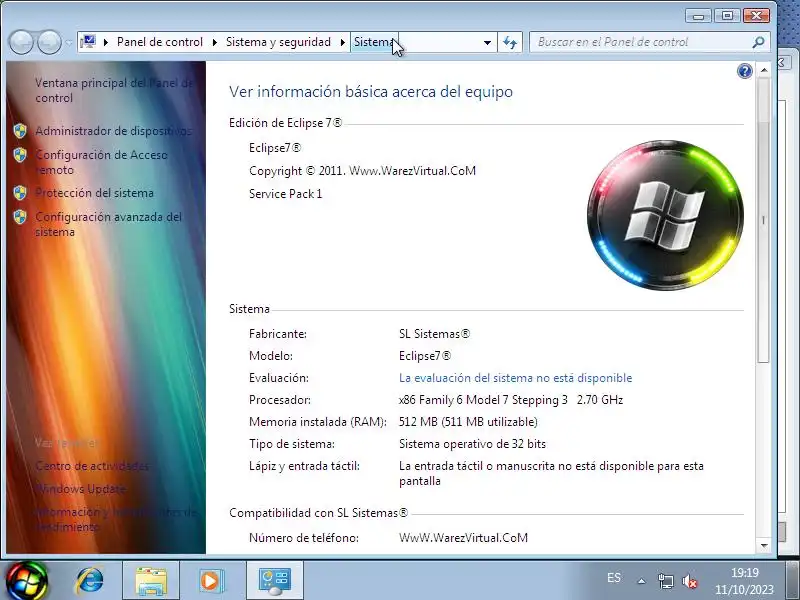
Task: Click shield icon beside Protección del sistema
Action: point(20,193)
